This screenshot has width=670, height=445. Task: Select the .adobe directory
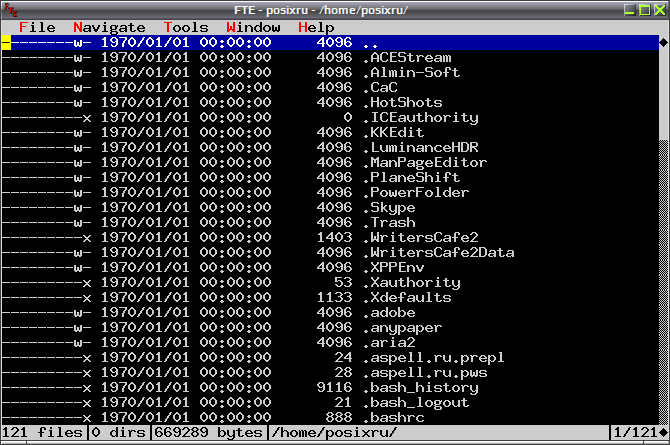330,312
